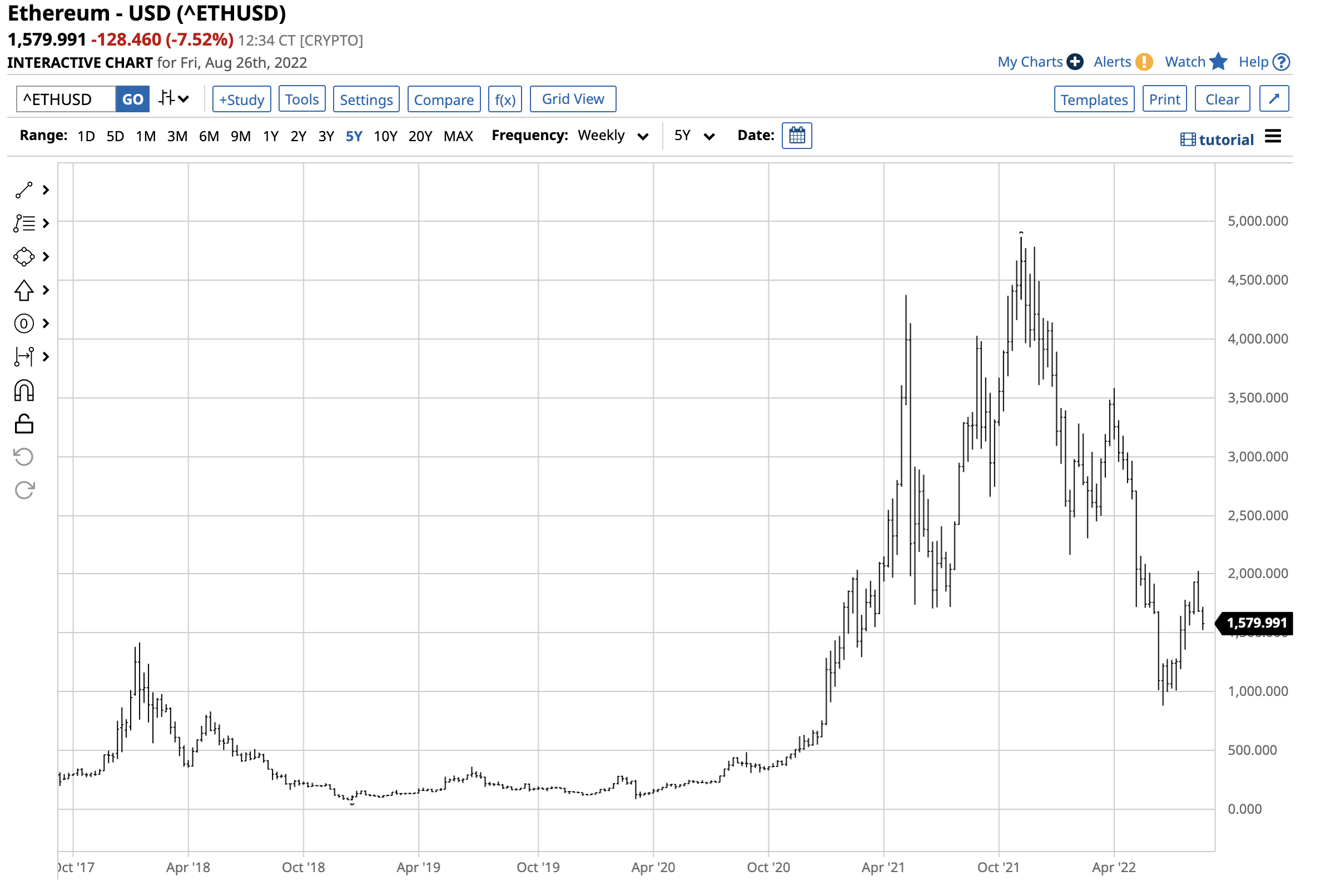Screen dimensions: 1330x896
Task: Switch to Grid View
Action: 573,99
